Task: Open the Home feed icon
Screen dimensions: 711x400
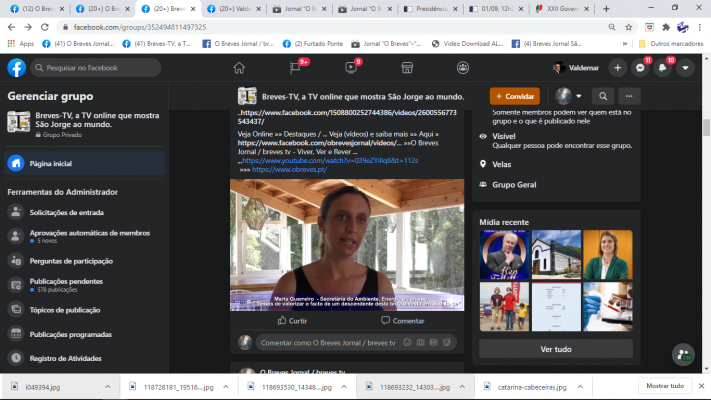Action: coord(239,68)
